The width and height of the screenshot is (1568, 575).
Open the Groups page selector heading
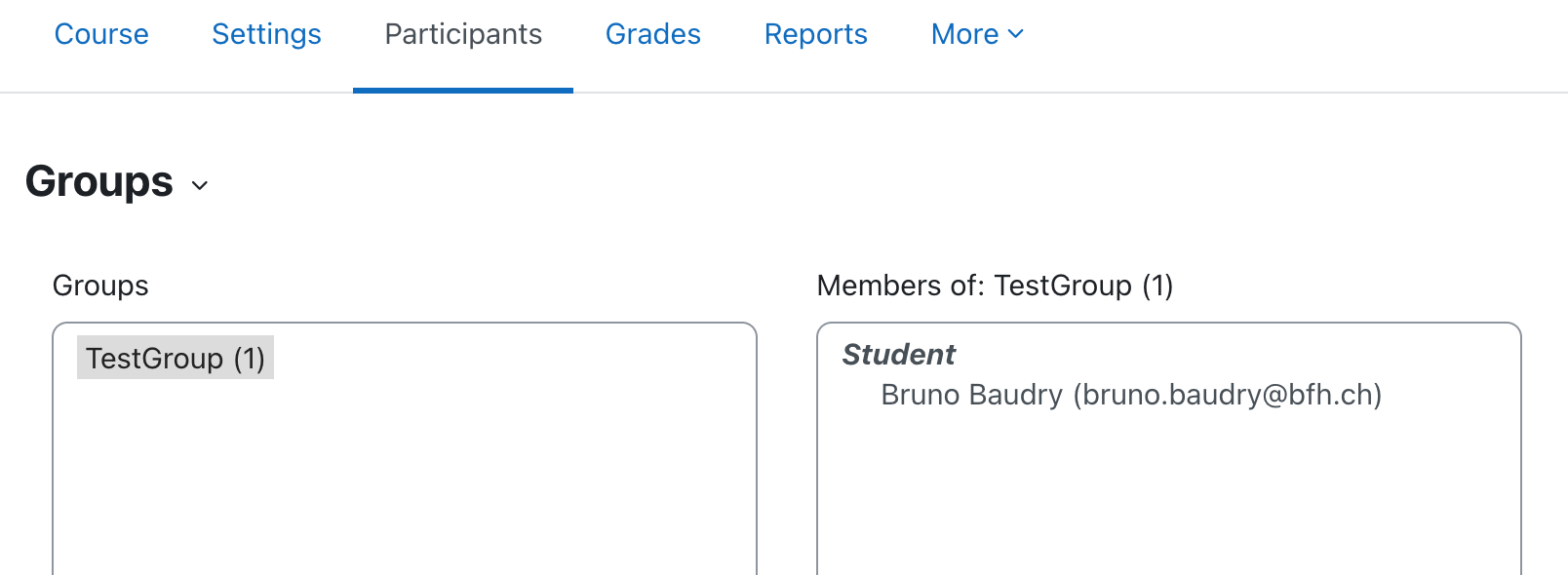(x=117, y=182)
